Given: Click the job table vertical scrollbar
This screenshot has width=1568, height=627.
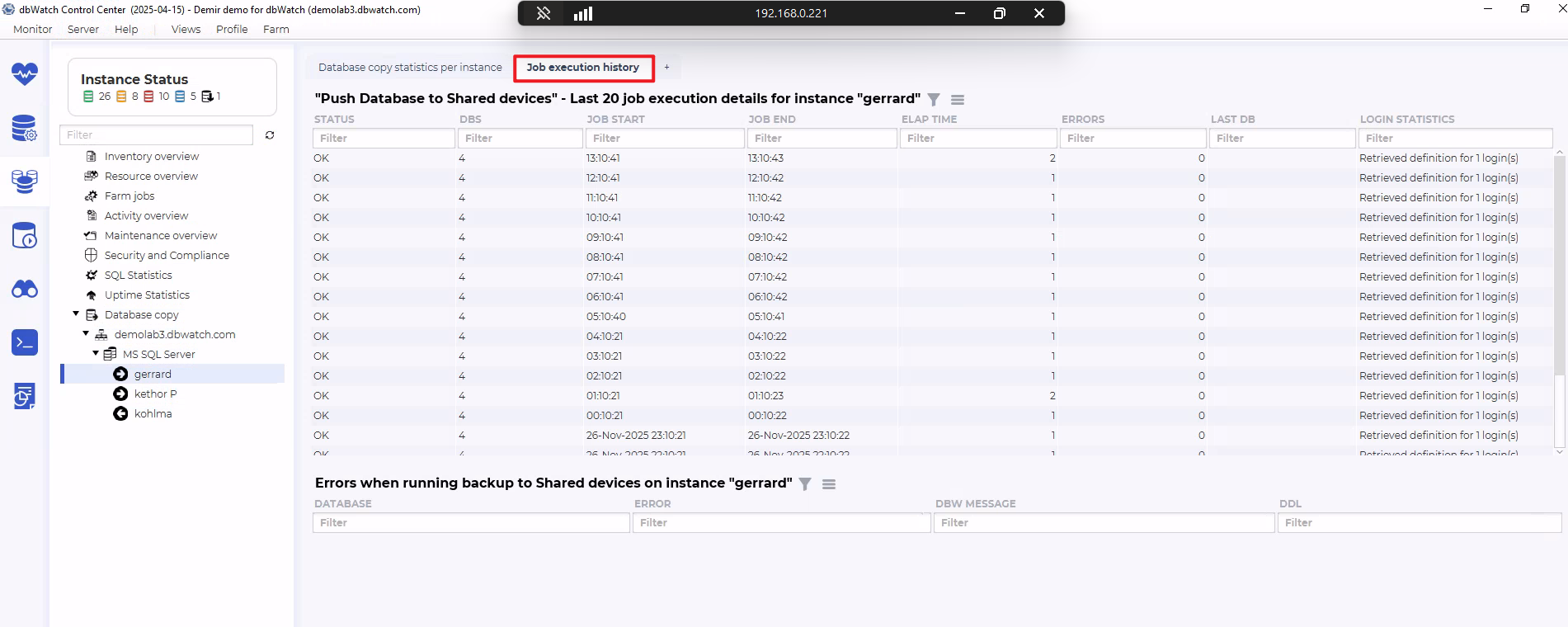Looking at the screenshot, I should click(x=1559, y=264).
